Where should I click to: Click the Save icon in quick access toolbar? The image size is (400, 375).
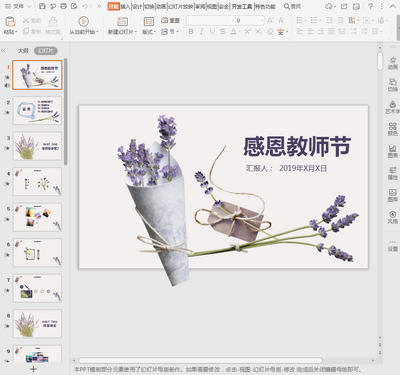point(42,6)
